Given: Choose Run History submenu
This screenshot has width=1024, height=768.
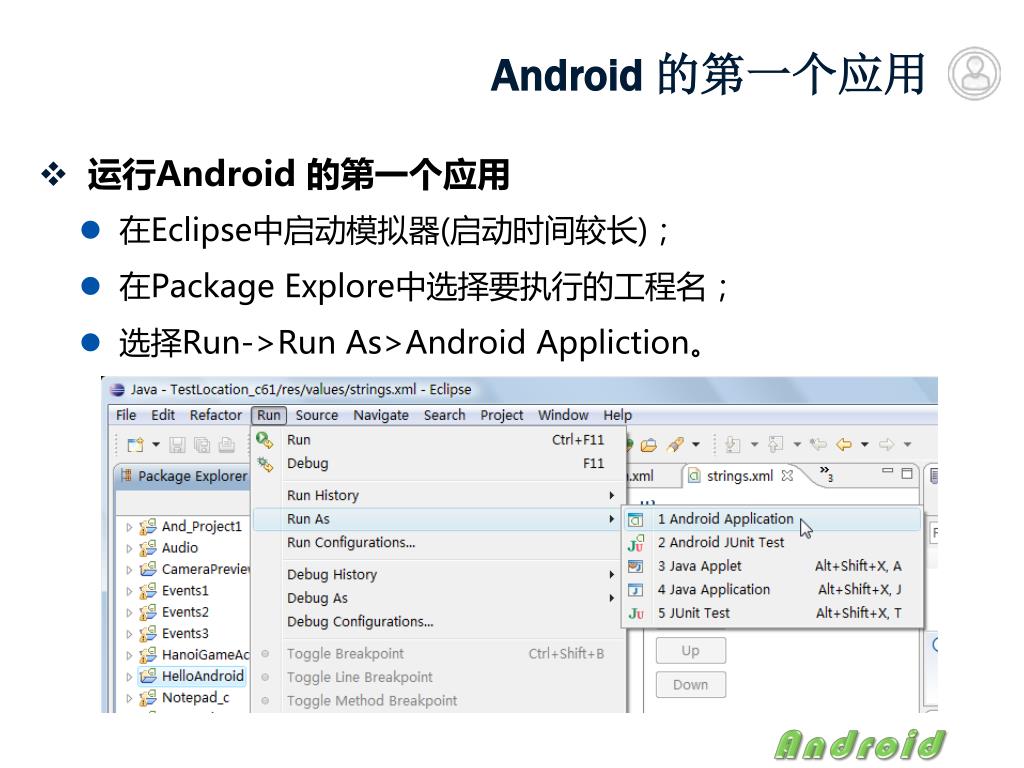Looking at the screenshot, I should (439, 496).
